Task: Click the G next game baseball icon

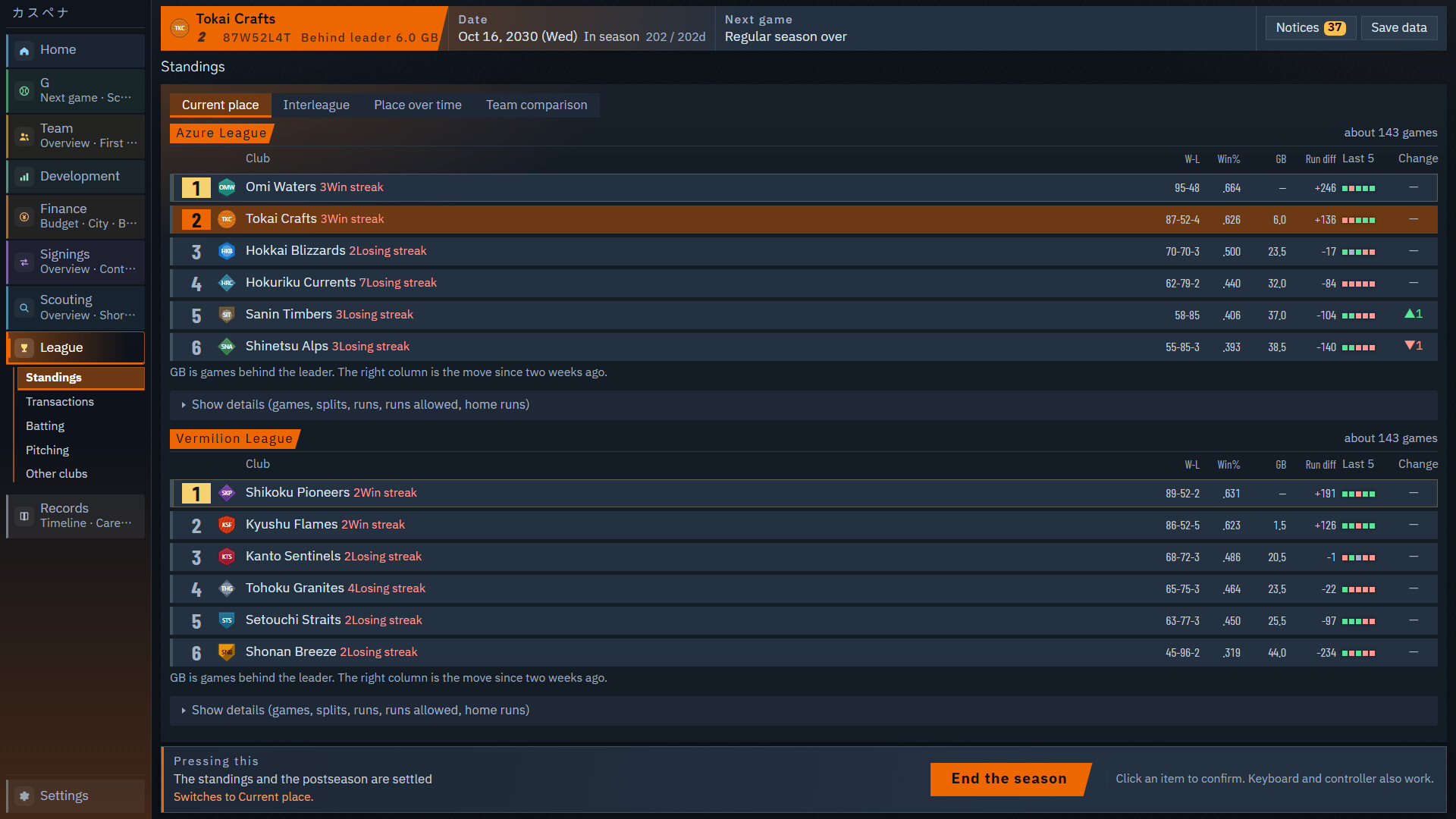Action: pos(24,91)
